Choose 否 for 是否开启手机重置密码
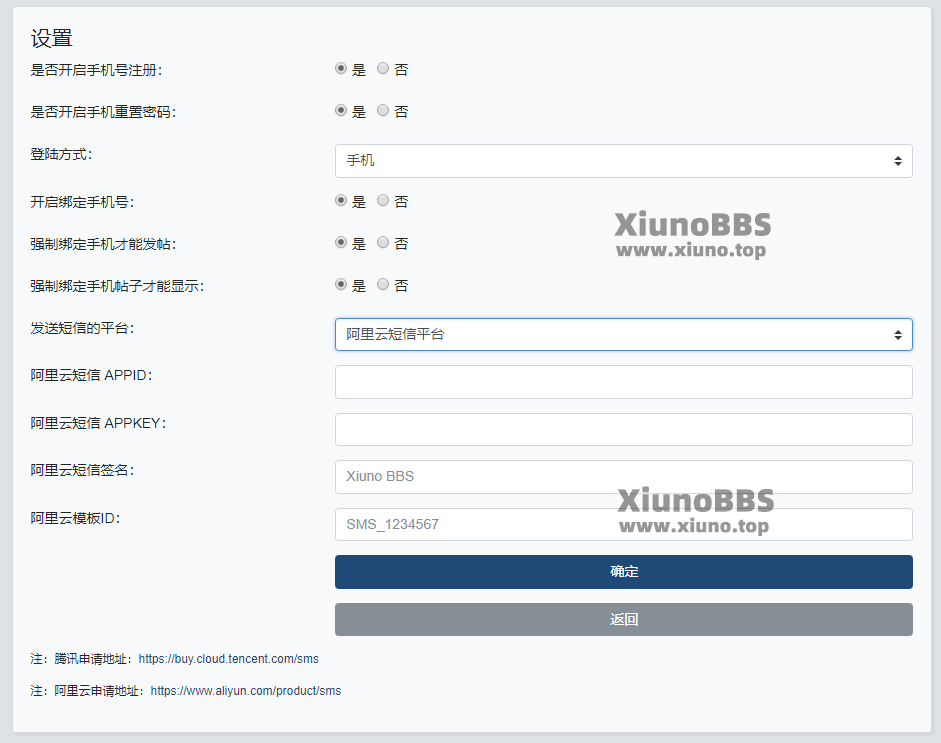The image size is (941, 743). (383, 110)
